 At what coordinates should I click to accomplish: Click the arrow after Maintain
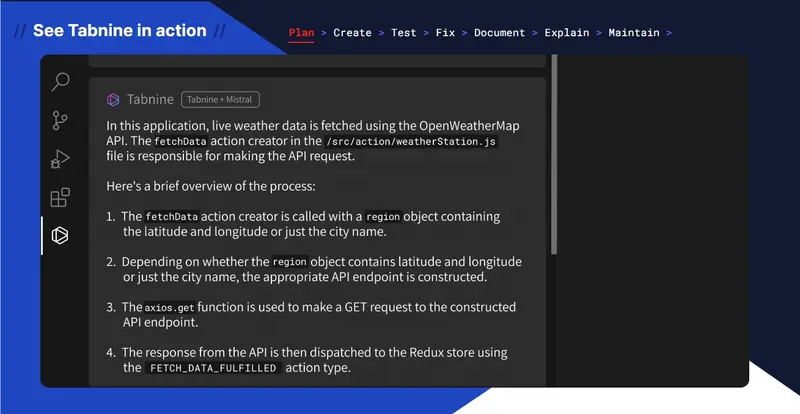[x=669, y=33]
